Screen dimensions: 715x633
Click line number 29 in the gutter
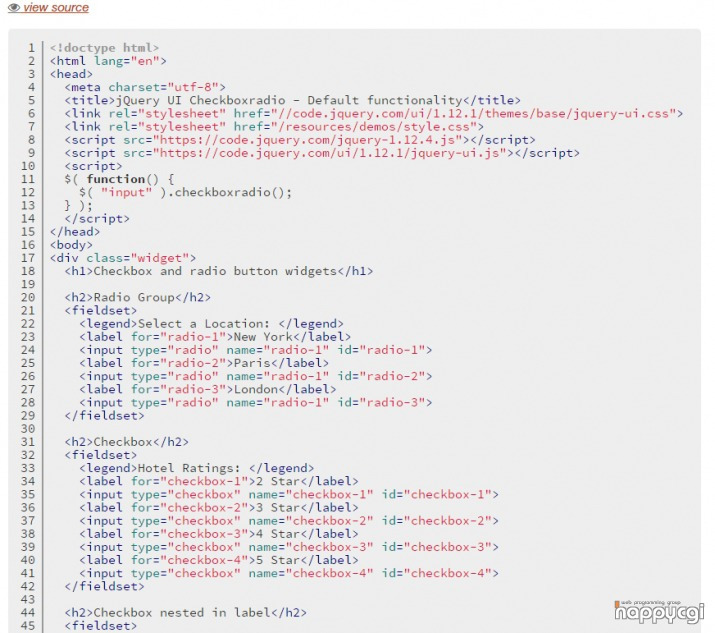click(28, 415)
